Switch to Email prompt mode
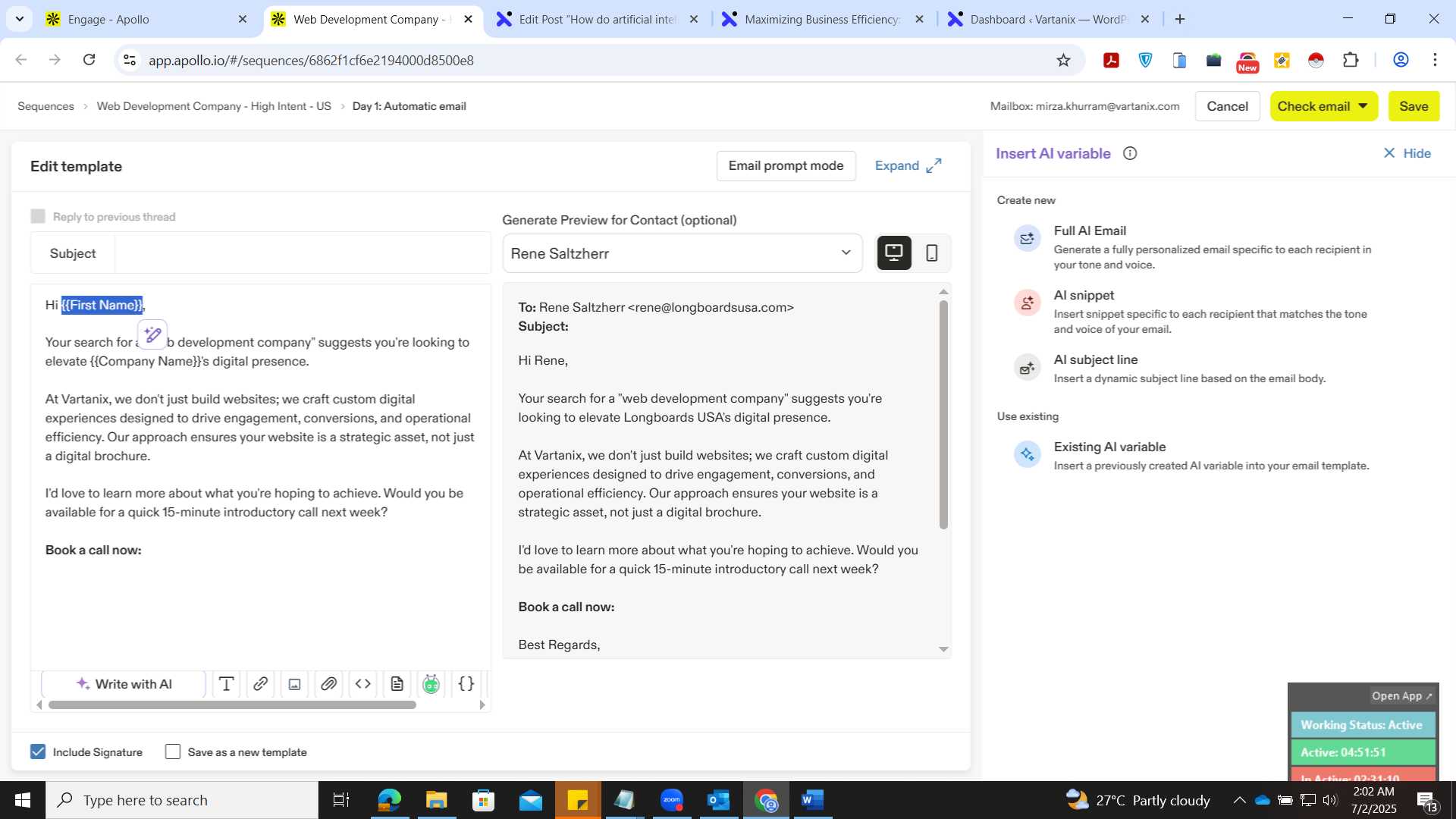This screenshot has height=819, width=1456. coord(786,165)
